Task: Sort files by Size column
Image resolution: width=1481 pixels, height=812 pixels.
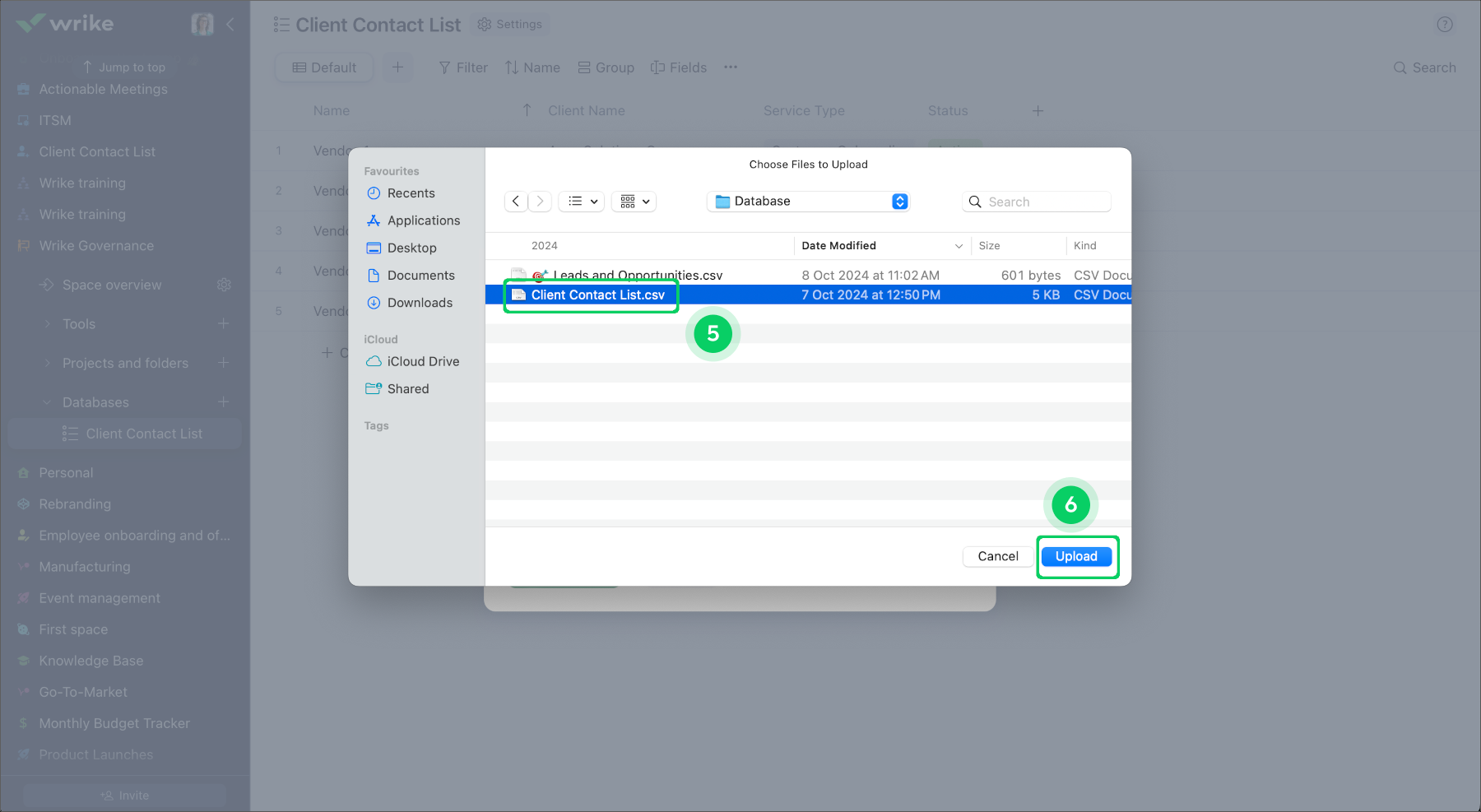Action: pyautogui.click(x=989, y=246)
